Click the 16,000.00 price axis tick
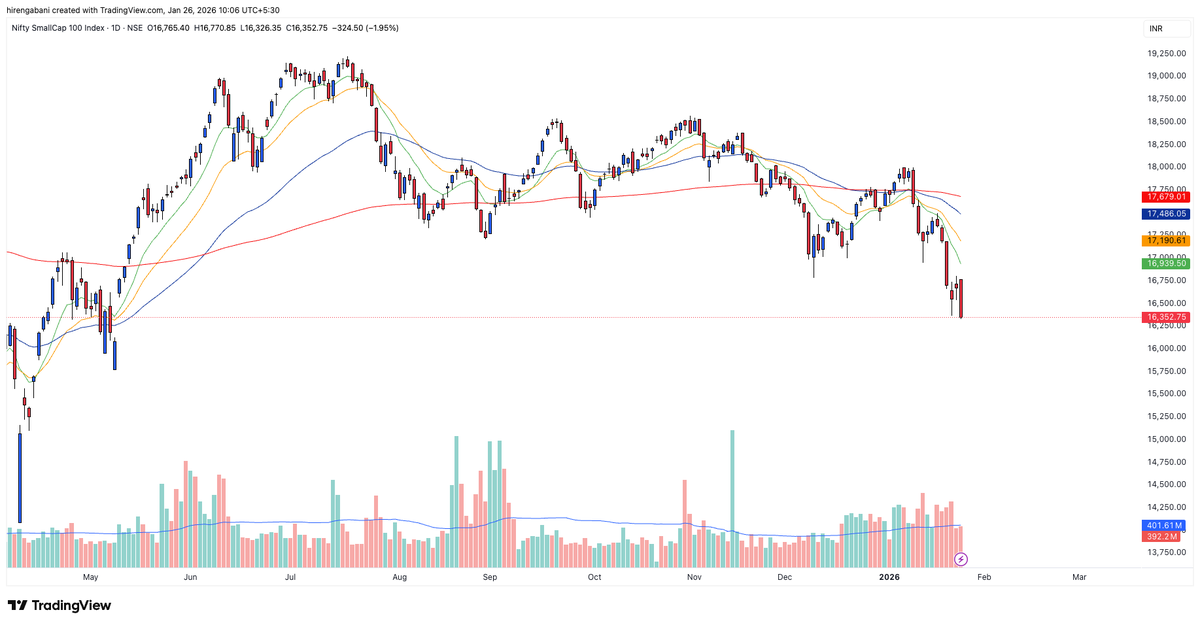 pyautogui.click(x=1167, y=348)
